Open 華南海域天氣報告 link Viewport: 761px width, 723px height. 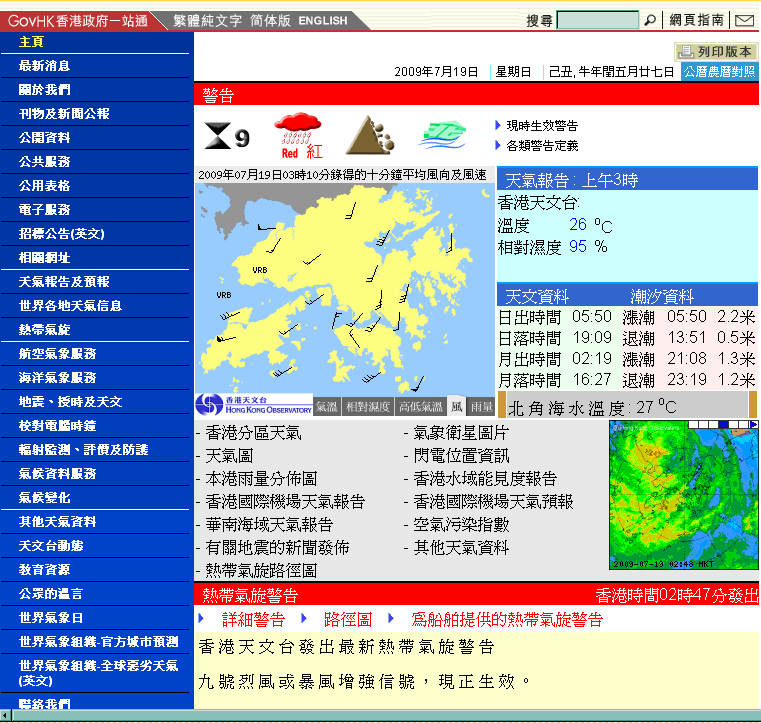[x=269, y=525]
